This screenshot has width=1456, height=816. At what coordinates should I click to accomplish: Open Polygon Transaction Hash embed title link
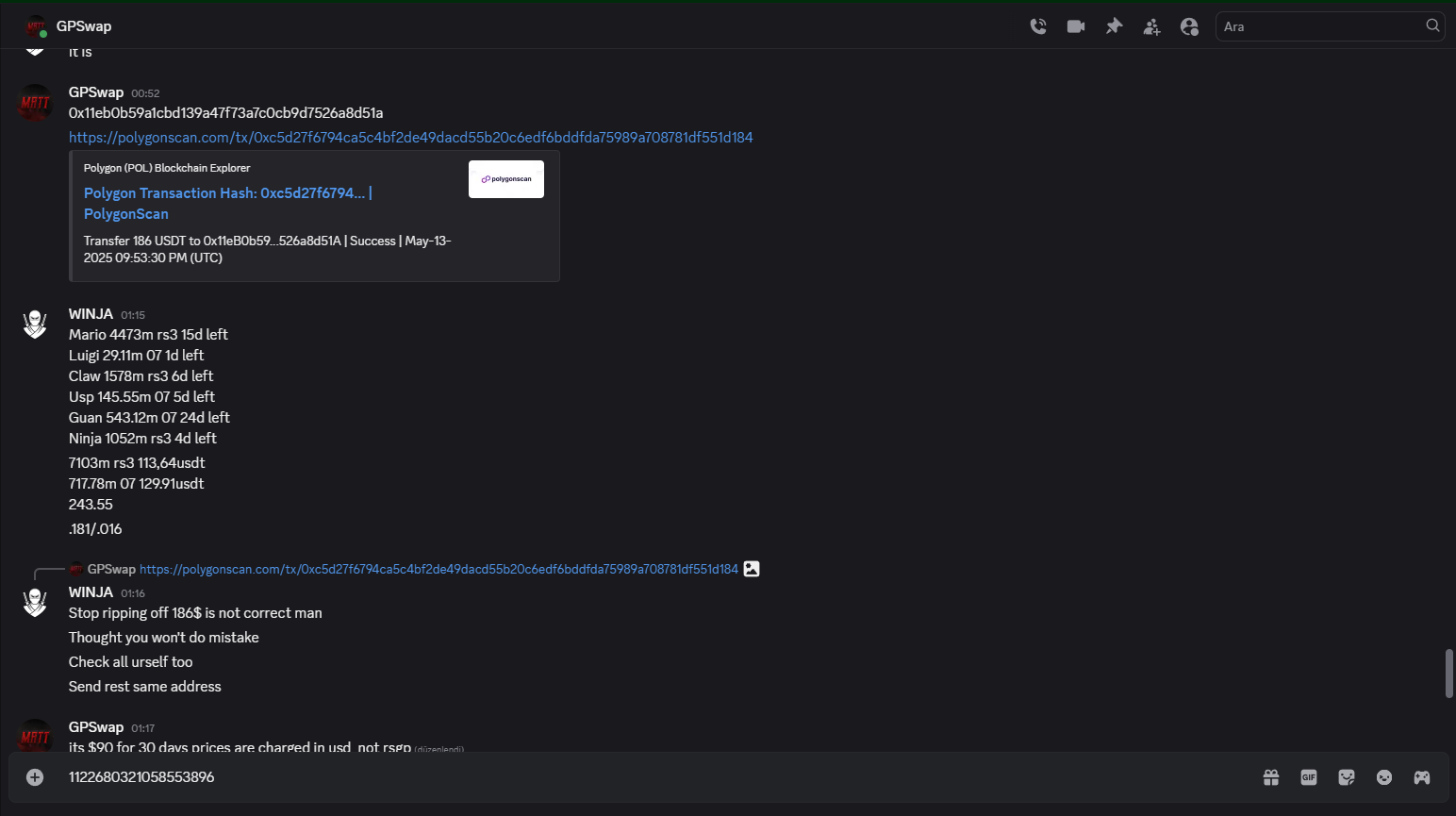click(228, 203)
